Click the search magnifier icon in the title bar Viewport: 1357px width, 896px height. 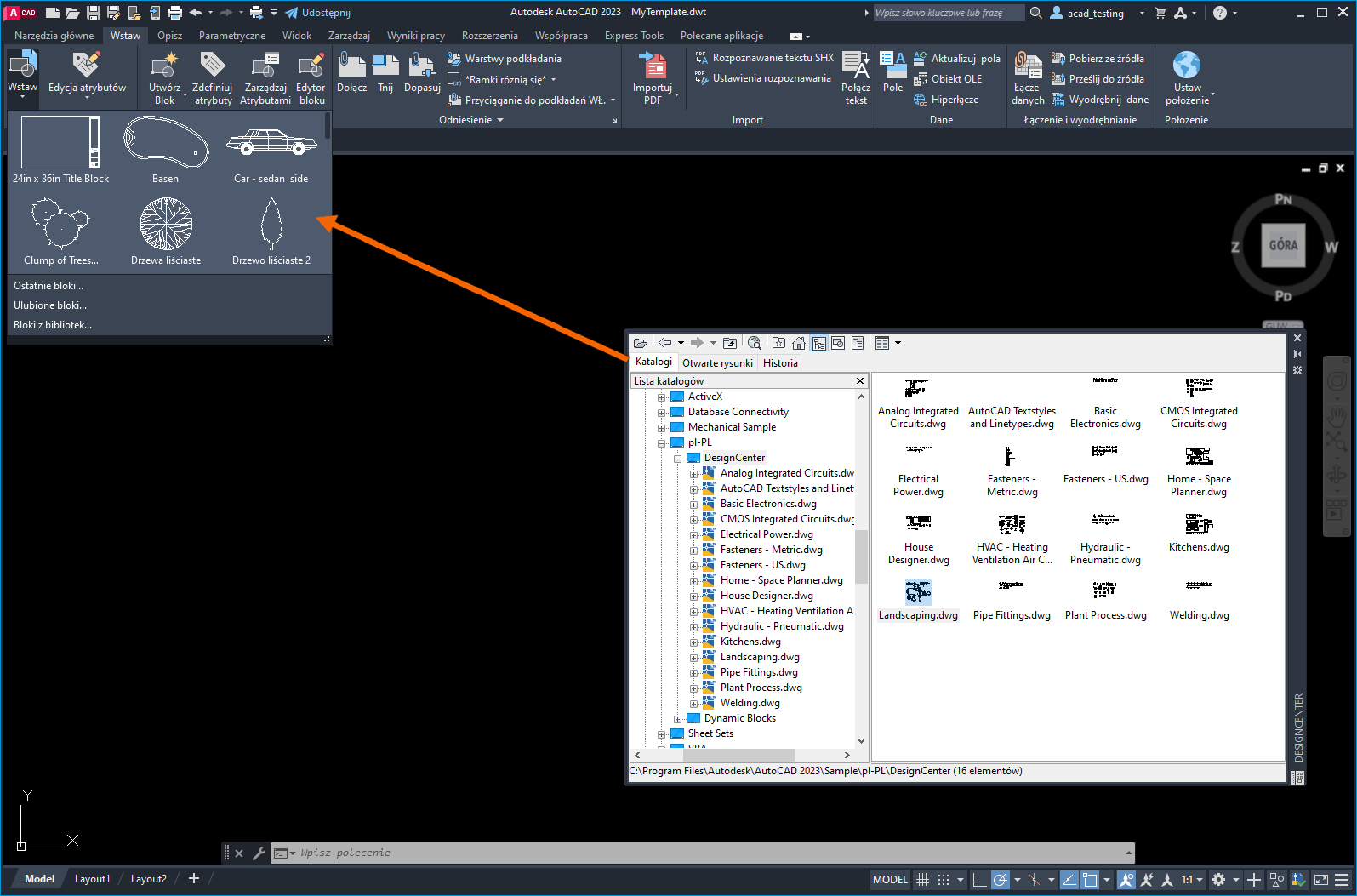click(x=1035, y=13)
